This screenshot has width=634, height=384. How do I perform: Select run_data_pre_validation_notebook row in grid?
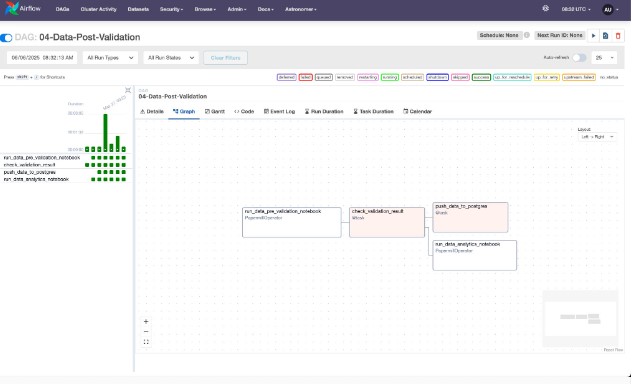(65, 158)
